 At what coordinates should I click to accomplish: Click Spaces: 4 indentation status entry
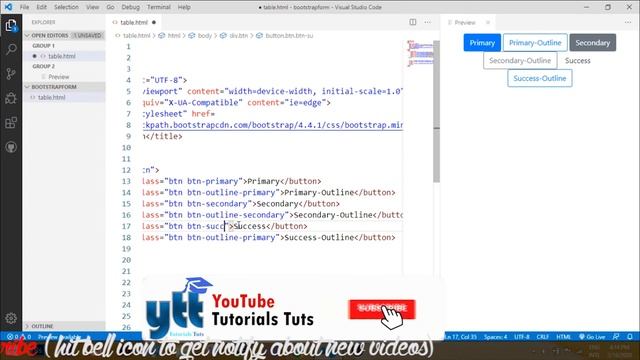click(496, 337)
